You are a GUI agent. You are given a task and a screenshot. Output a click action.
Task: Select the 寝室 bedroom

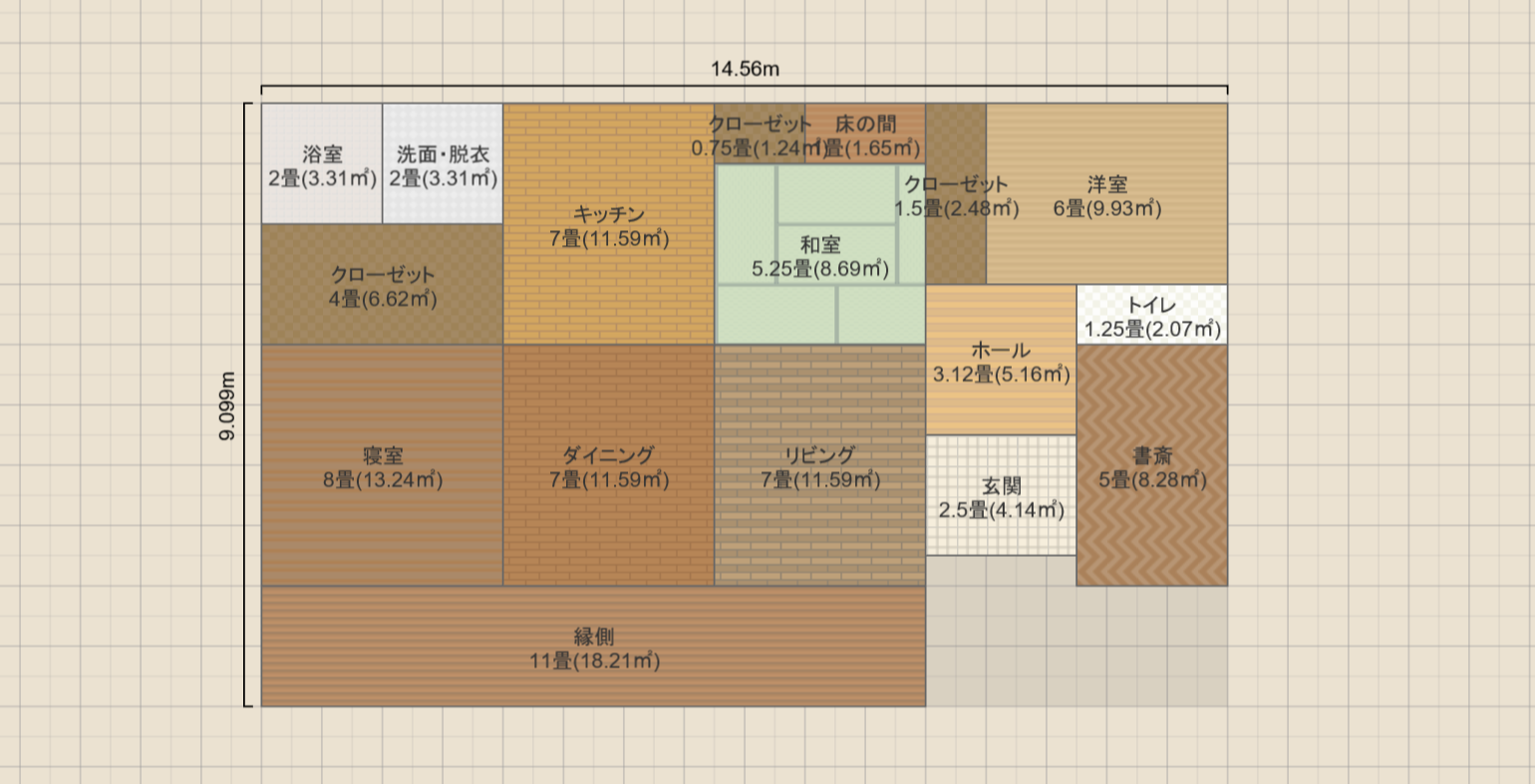coord(383,465)
